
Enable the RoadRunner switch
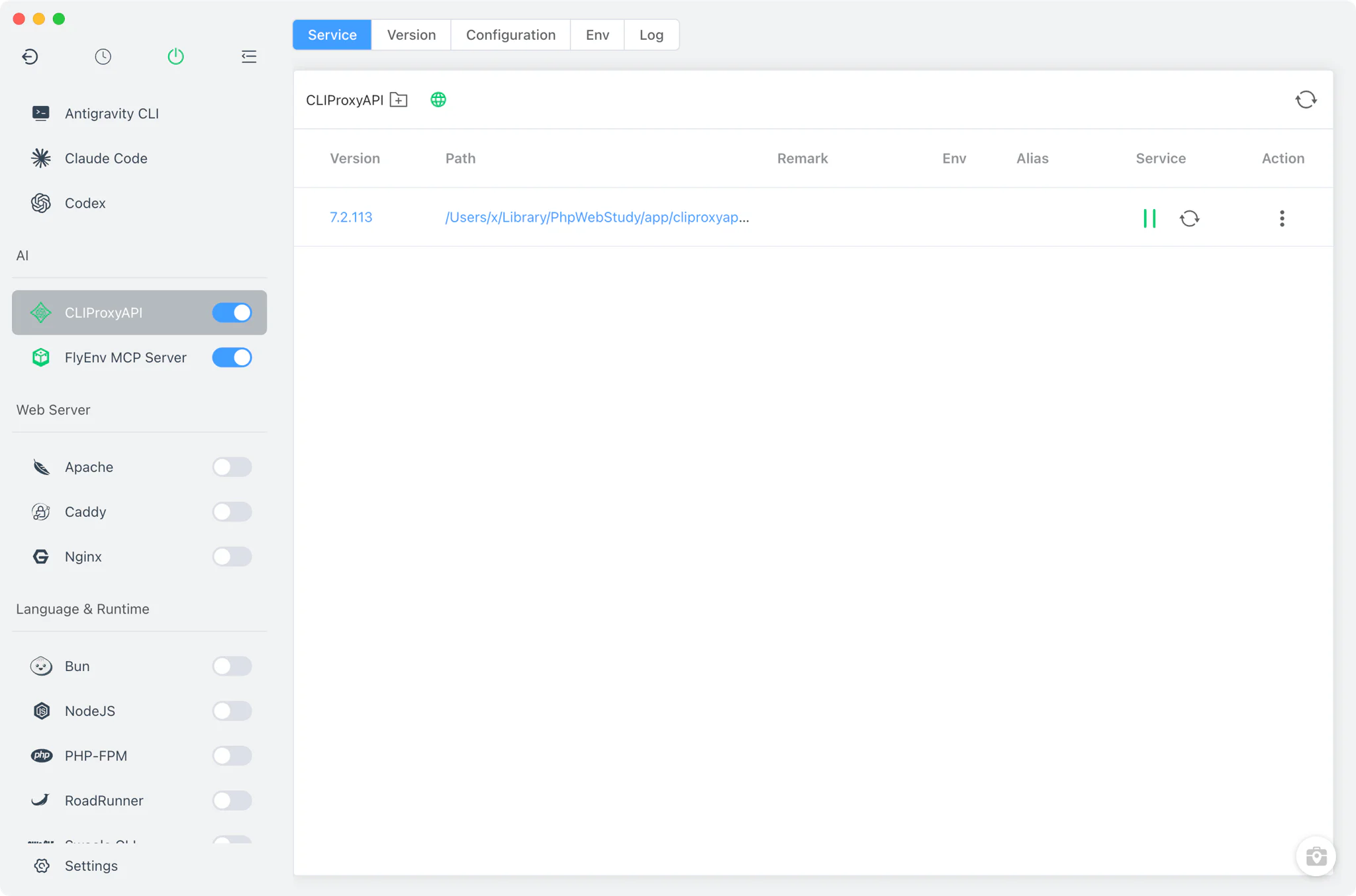pyautogui.click(x=232, y=800)
